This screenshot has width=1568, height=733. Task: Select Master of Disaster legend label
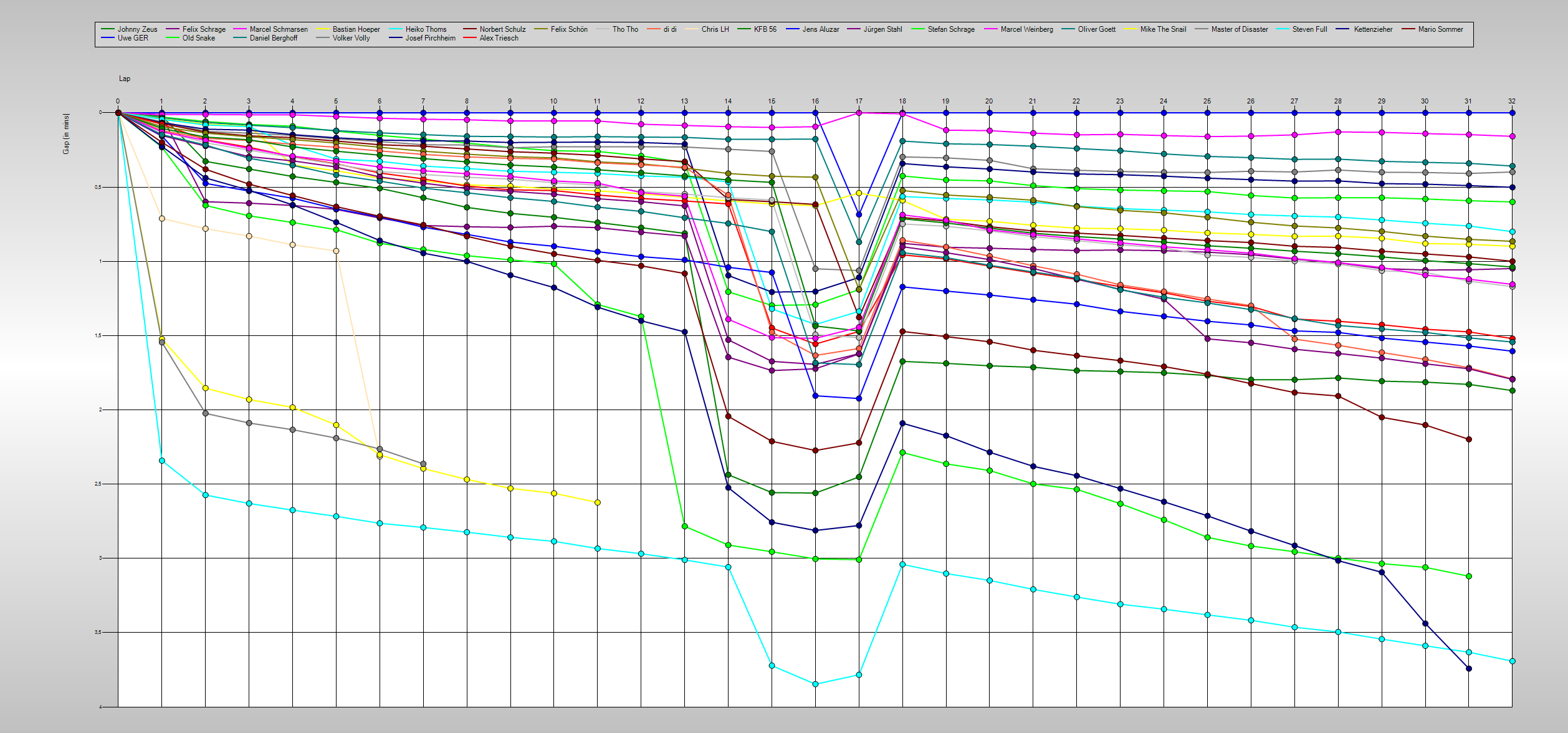tap(1240, 29)
